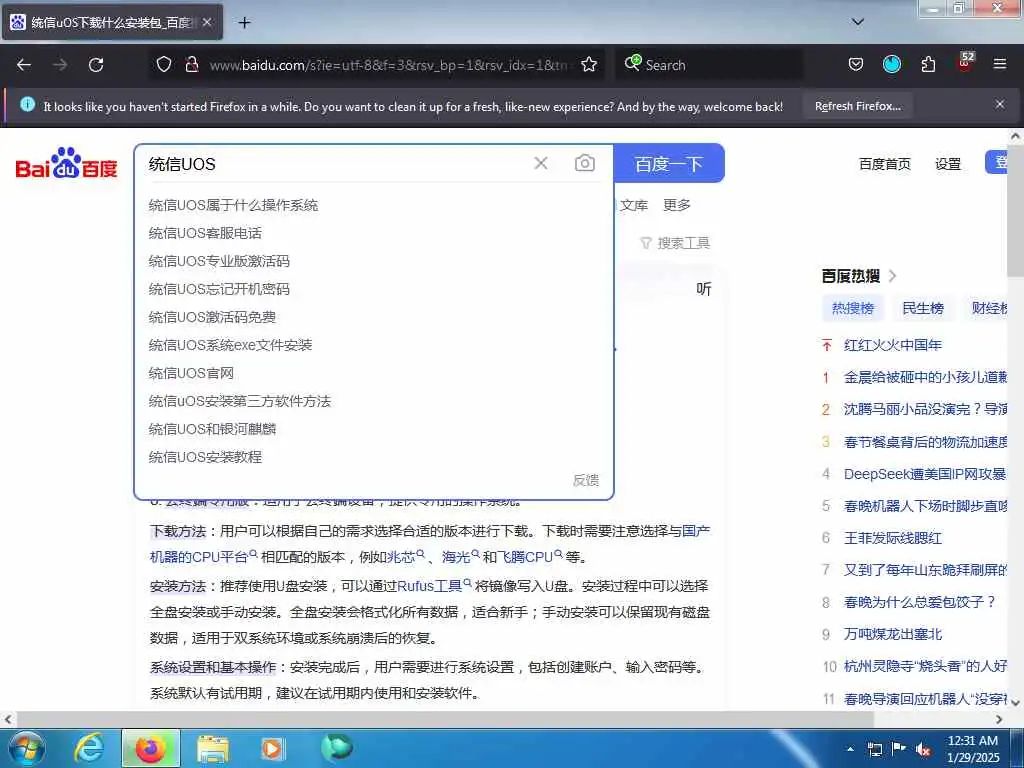Open hot search 万吨煤龙出塞北
1024x768 pixels.
[892, 634]
